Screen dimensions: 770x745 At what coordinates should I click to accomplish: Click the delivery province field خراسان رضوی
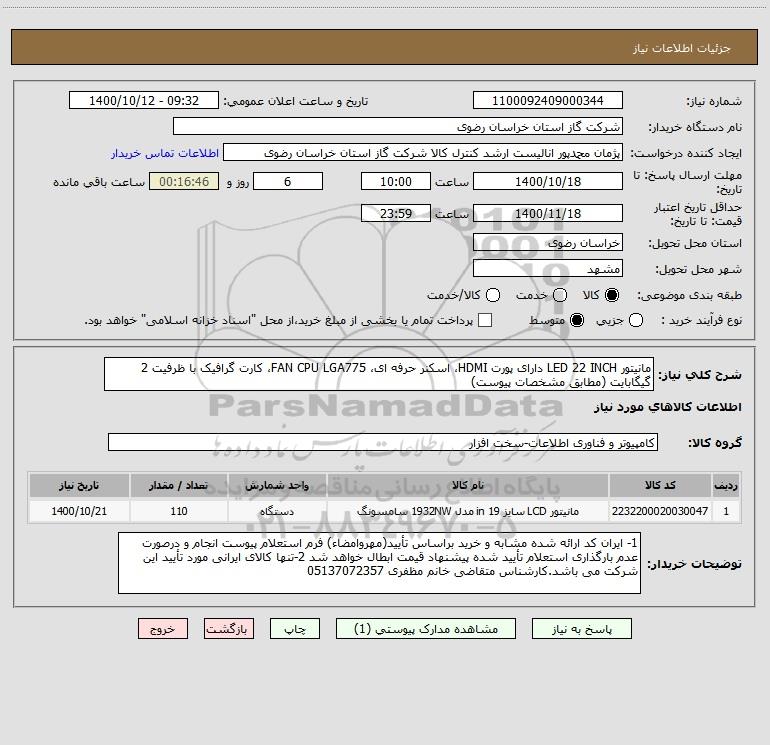click(x=548, y=243)
